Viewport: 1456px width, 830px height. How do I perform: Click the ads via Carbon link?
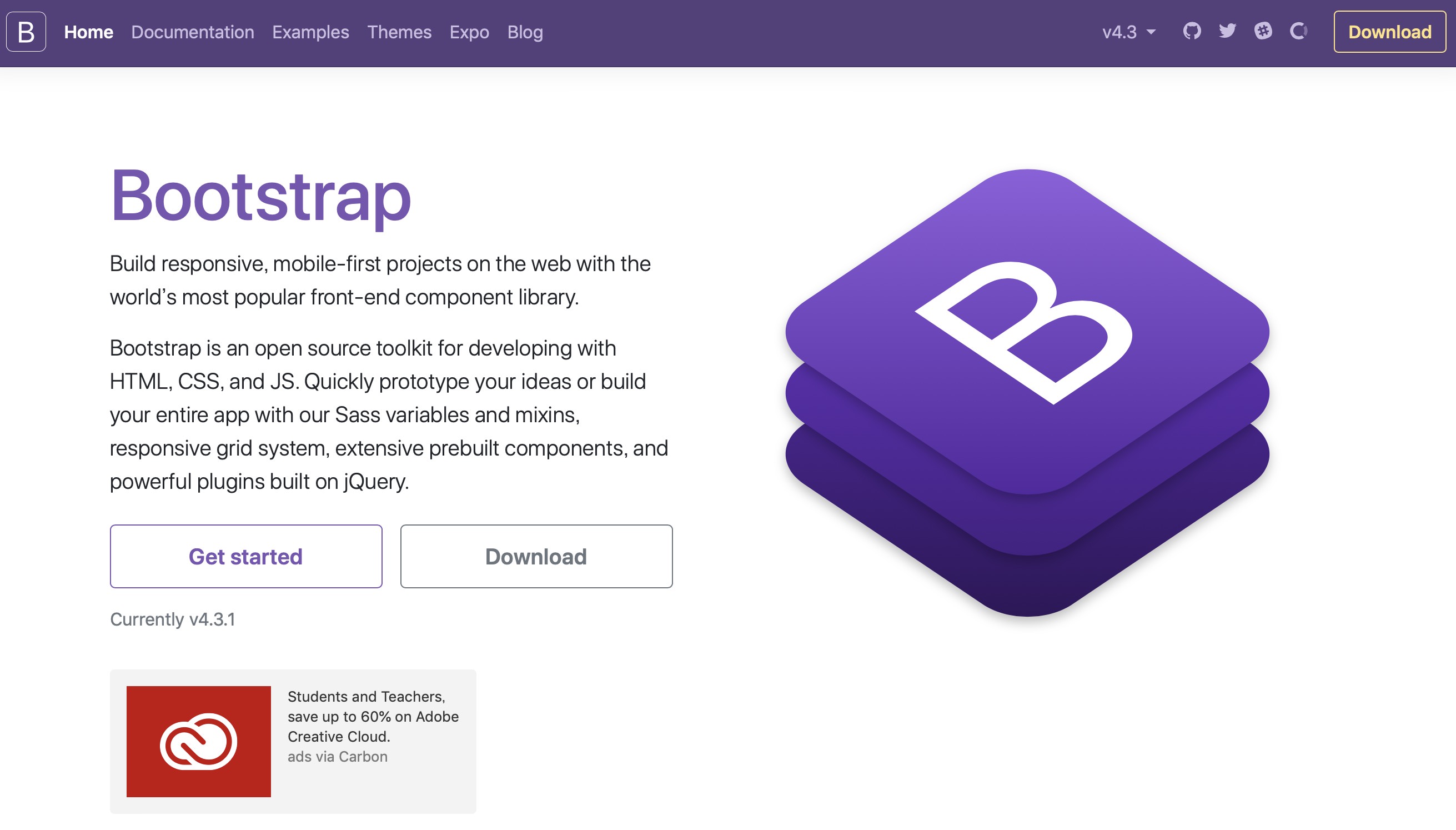[337, 755]
